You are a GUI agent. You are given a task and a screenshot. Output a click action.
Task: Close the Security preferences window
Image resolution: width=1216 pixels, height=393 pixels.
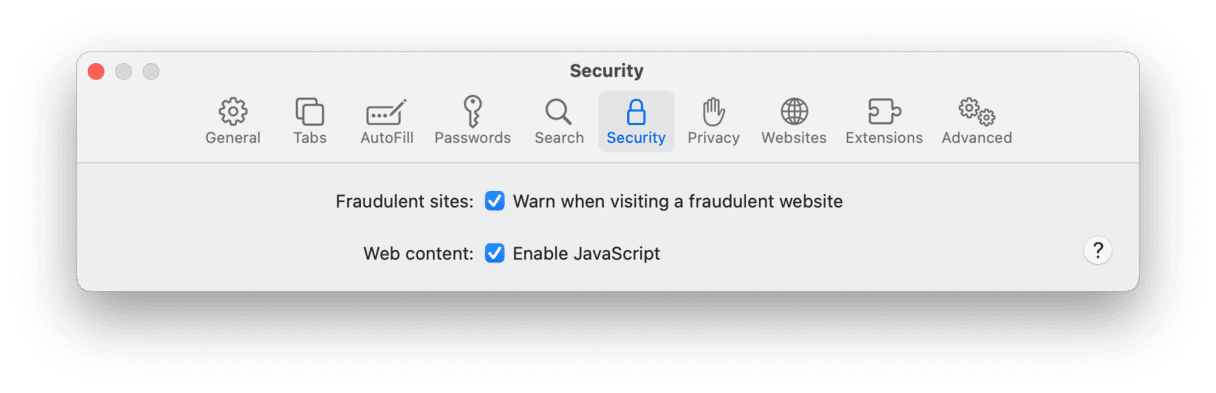(96, 71)
